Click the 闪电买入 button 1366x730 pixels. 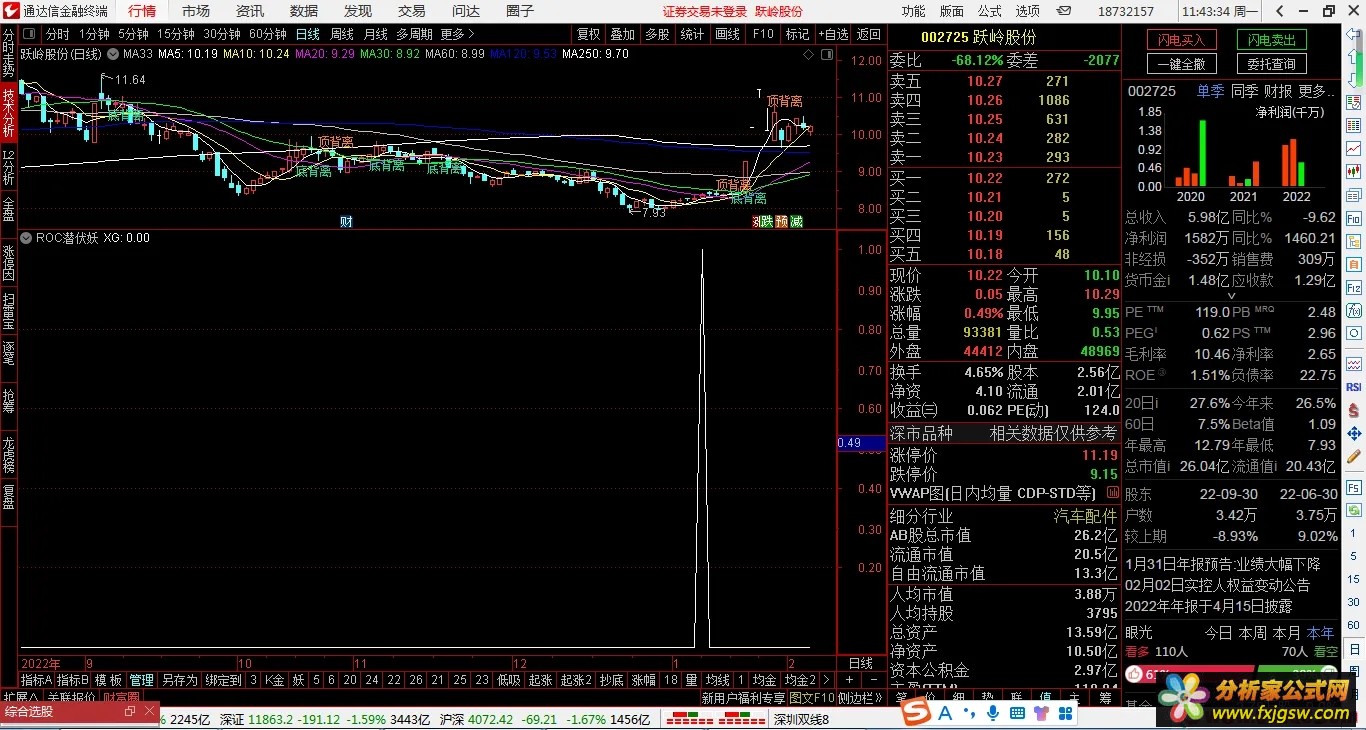(1181, 40)
